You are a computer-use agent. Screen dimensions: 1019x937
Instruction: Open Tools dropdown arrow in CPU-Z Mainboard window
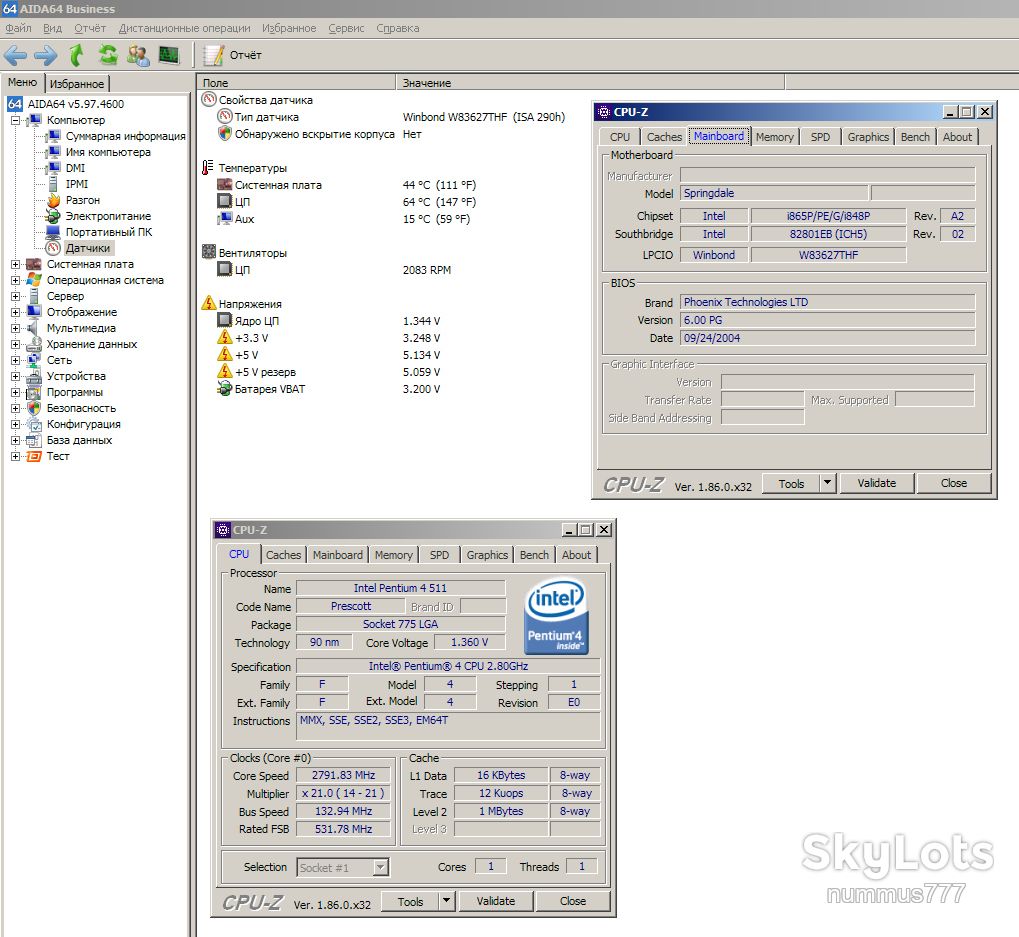(827, 483)
